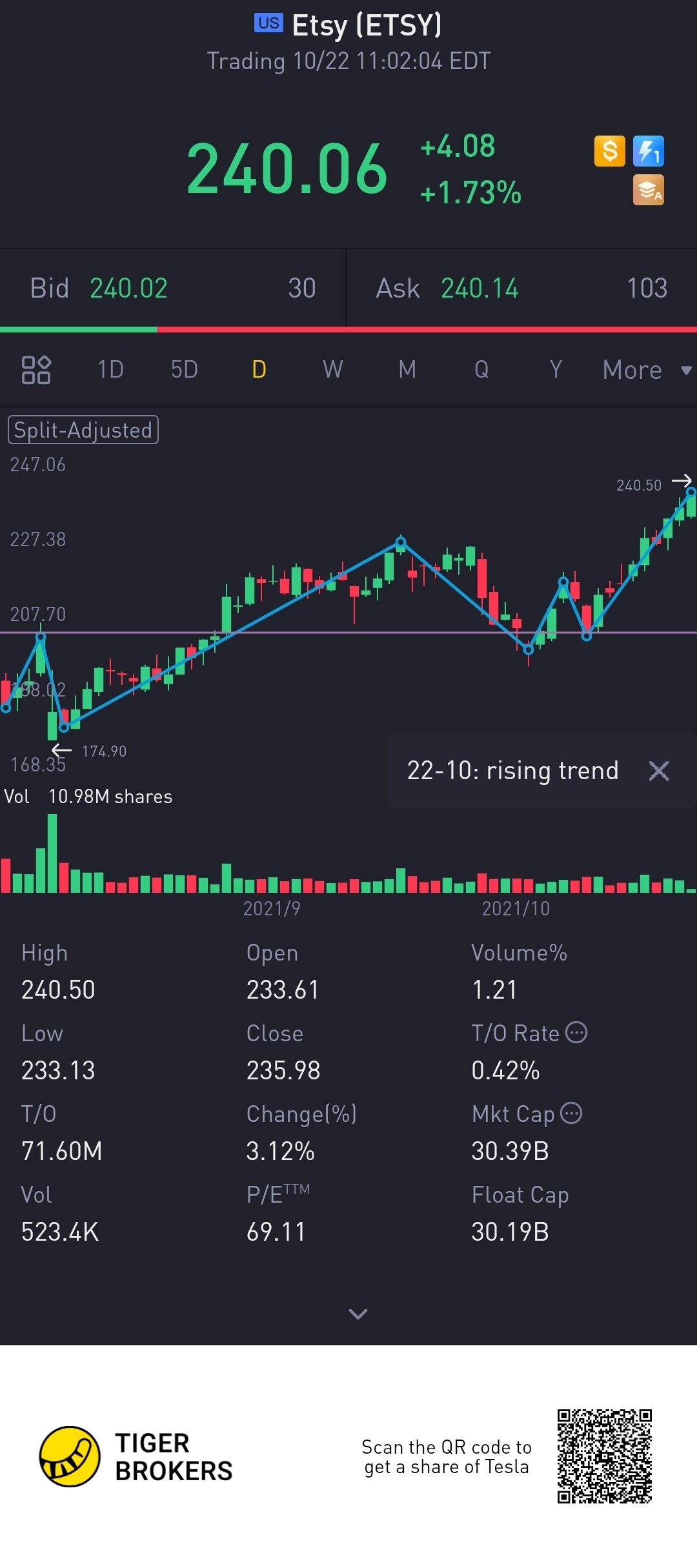
Task: Tap the Ask price 240.14
Action: coord(480,289)
